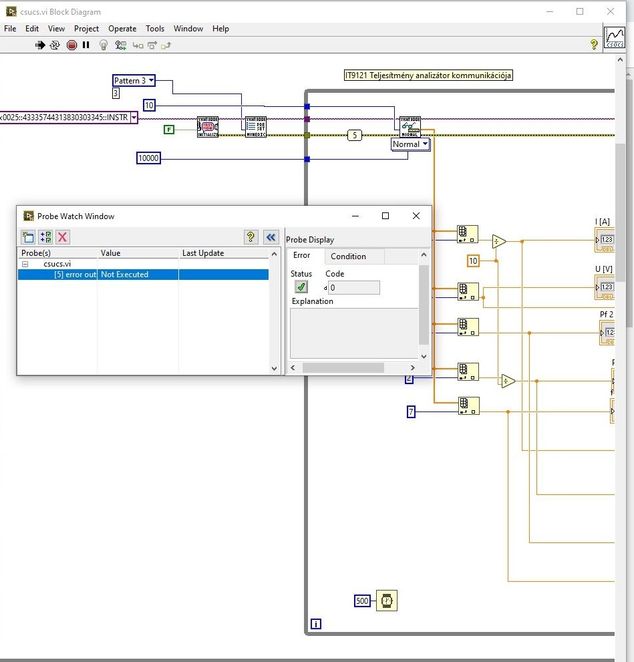Select the 10000 numeric constant
634x662 pixels.
click(x=149, y=158)
